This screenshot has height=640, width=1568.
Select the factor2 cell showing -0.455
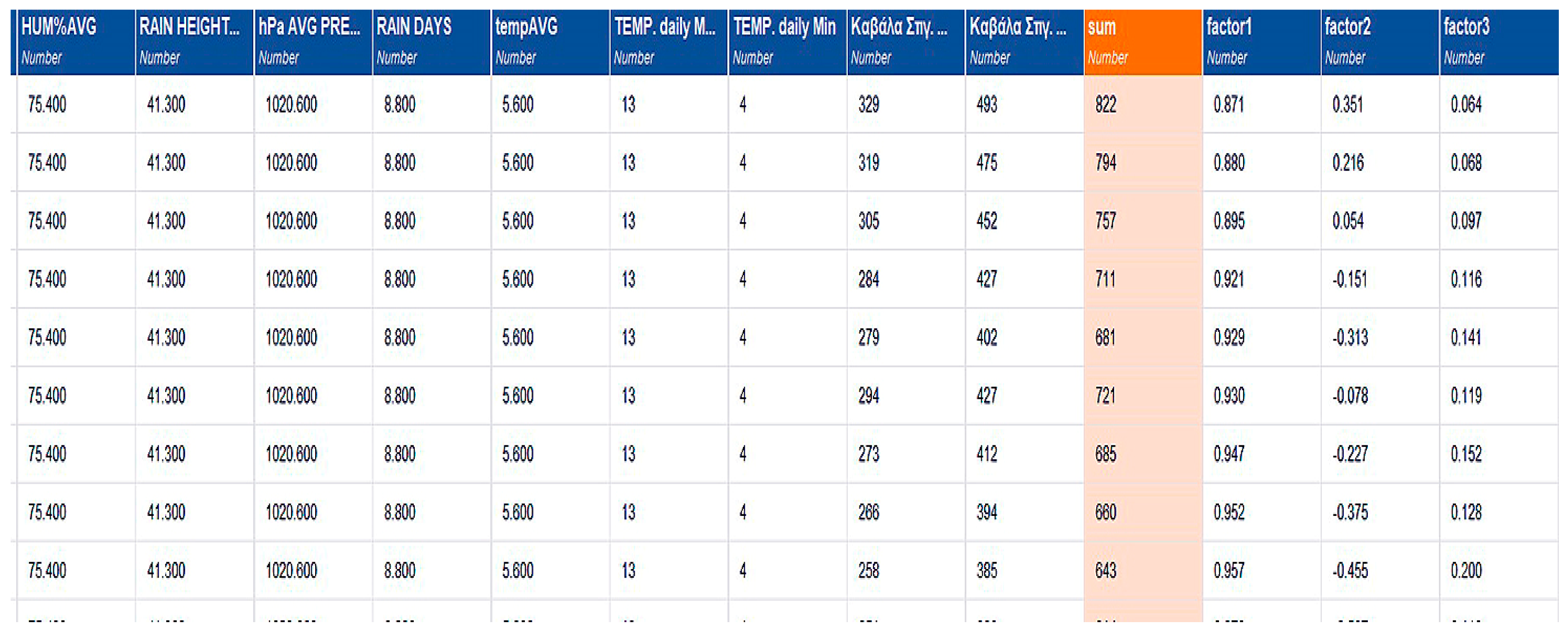(1350, 570)
